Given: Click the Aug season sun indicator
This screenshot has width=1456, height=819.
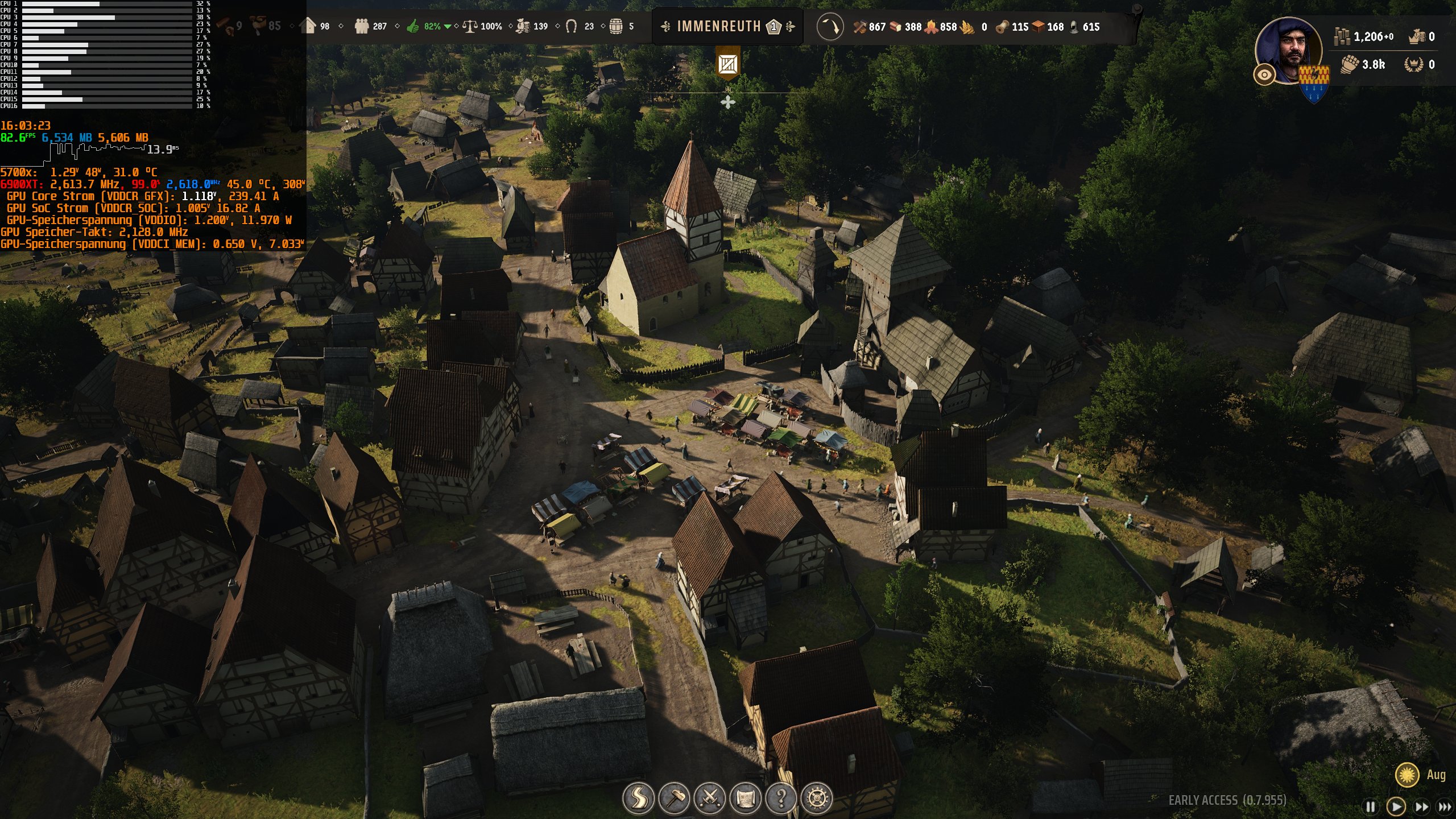Looking at the screenshot, I should pyautogui.click(x=1407, y=775).
